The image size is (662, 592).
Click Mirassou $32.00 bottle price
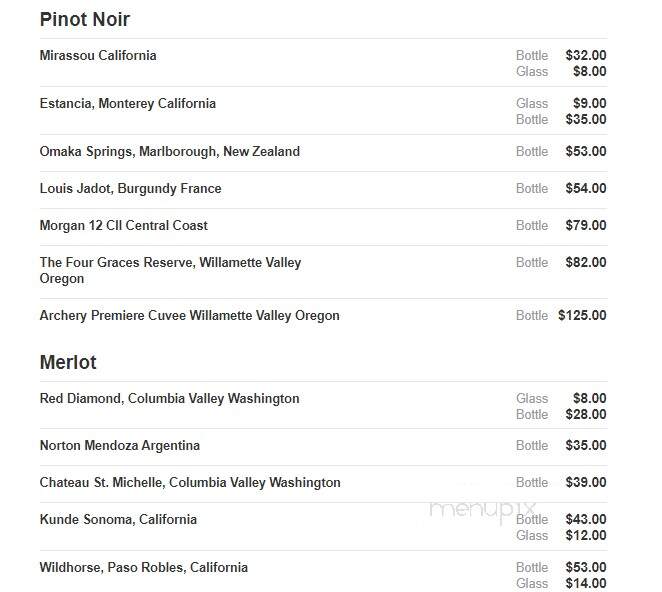pos(586,55)
